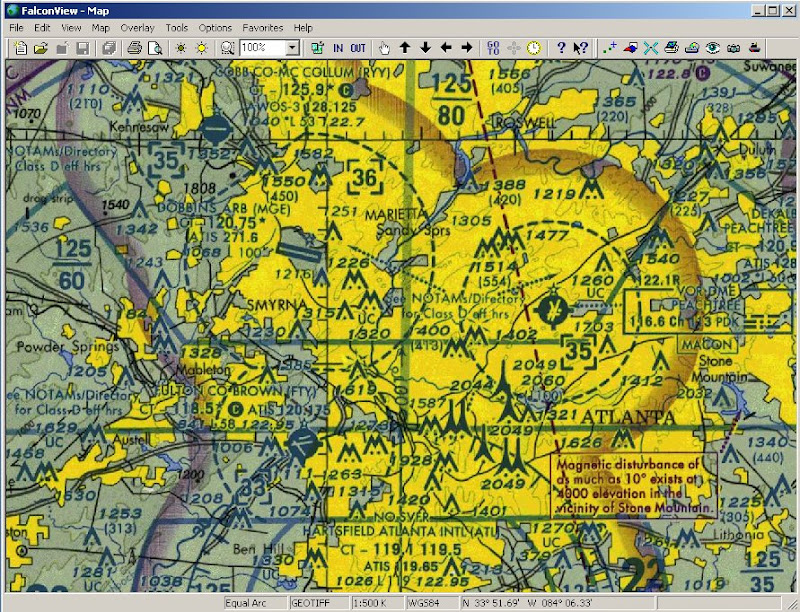Click the dim sun brightness icon
Image resolution: width=800 pixels, height=612 pixels.
point(181,48)
